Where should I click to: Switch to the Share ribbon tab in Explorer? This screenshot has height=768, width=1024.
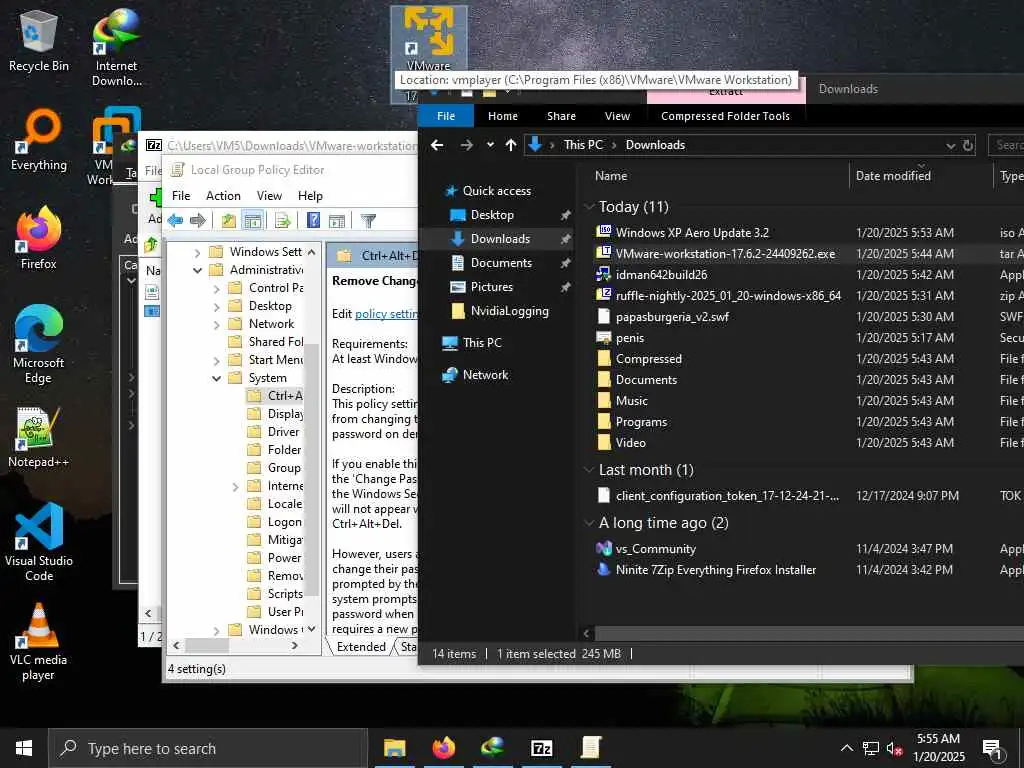pos(562,116)
